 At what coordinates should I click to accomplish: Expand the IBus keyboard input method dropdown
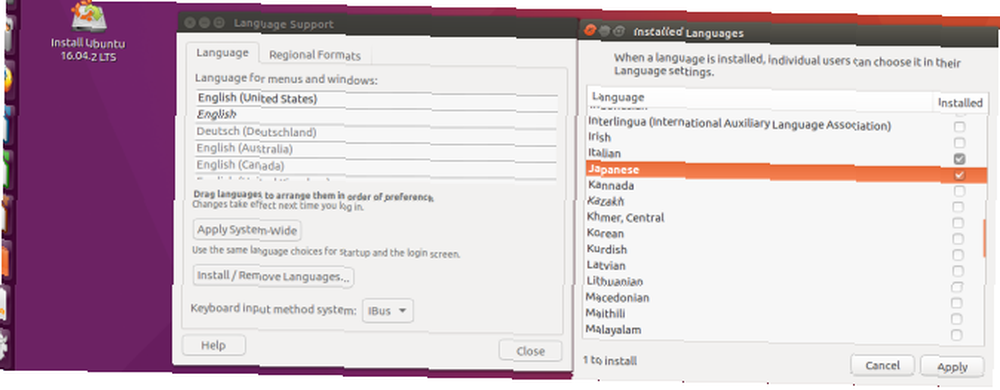[x=388, y=311]
